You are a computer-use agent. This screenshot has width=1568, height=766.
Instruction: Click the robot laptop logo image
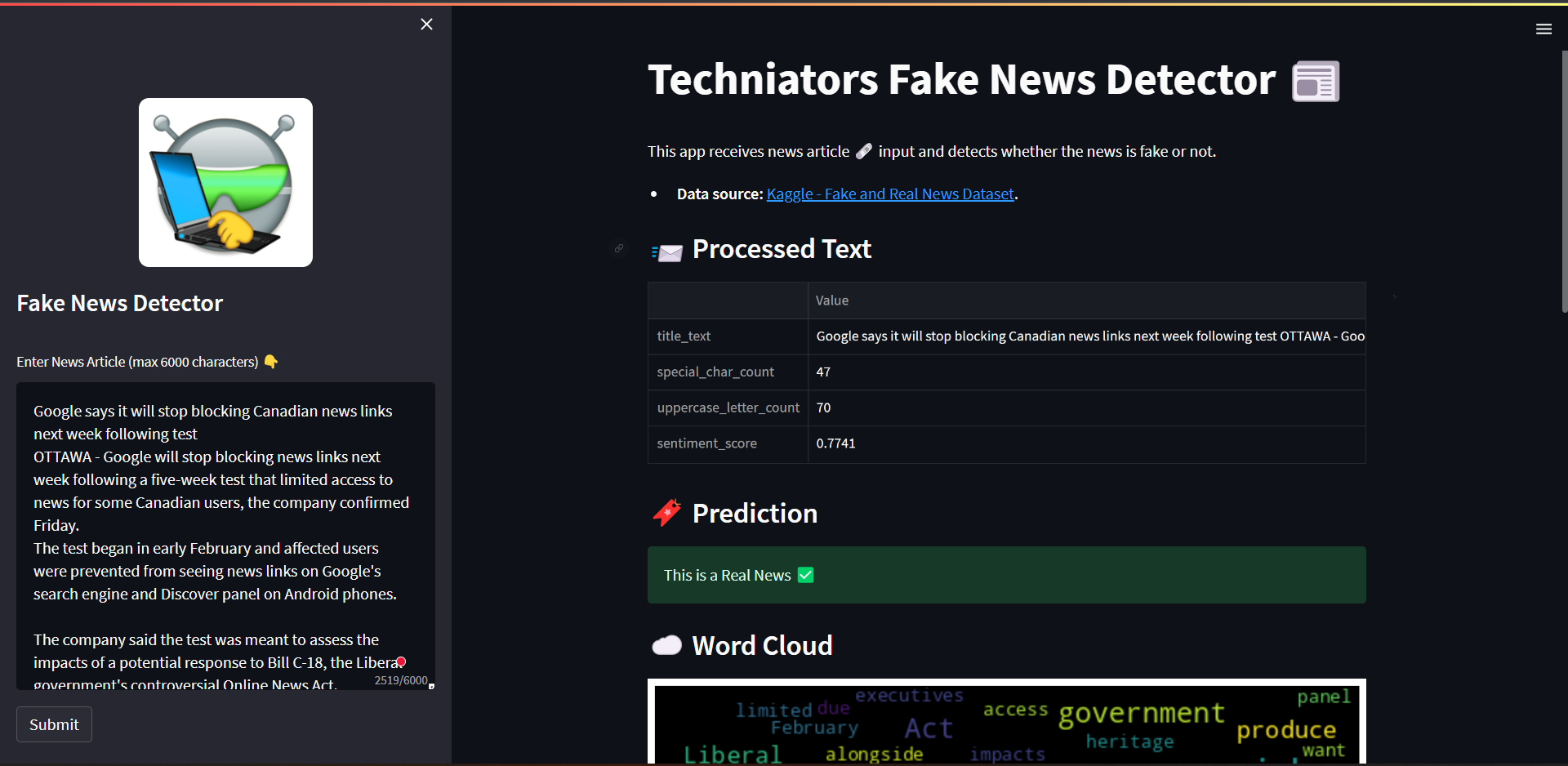pyautogui.click(x=225, y=183)
